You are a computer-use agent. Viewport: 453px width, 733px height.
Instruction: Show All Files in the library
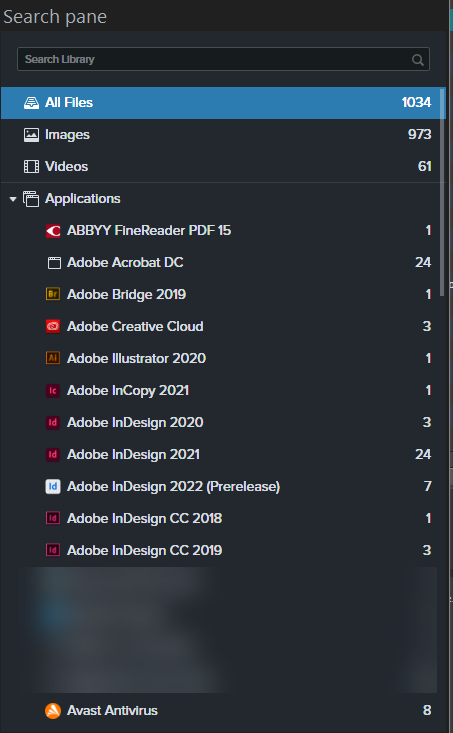click(223, 102)
